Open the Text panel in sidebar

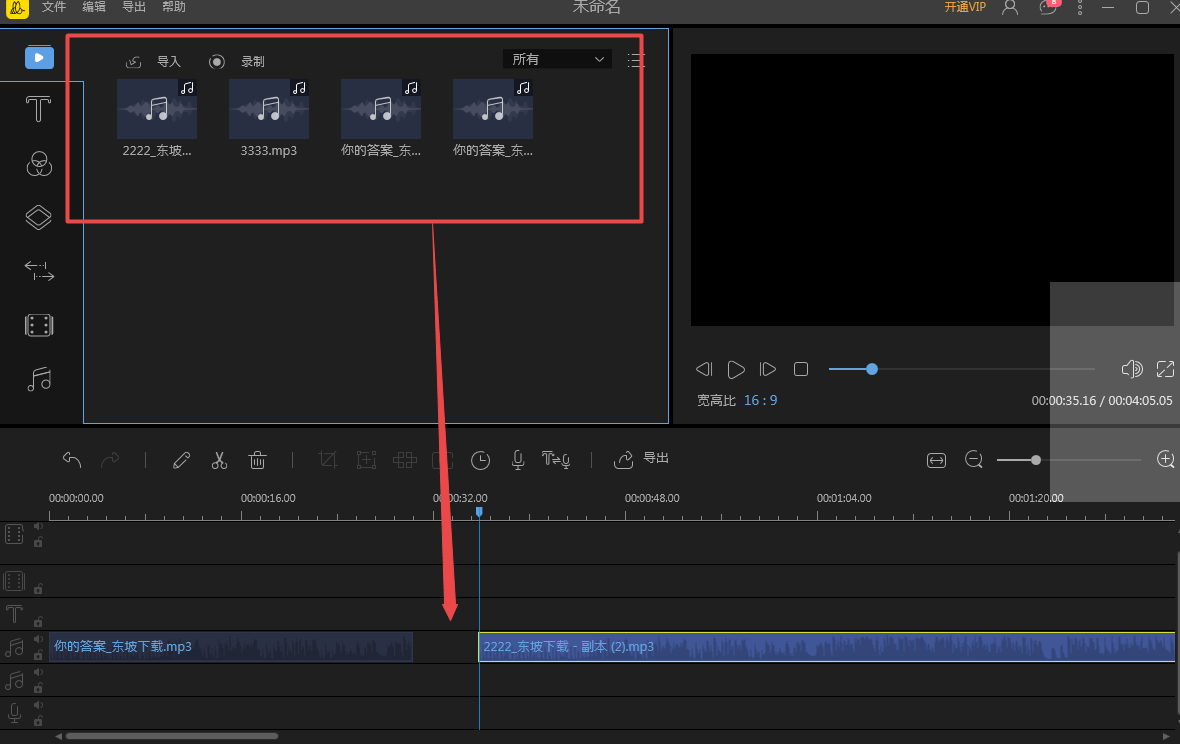click(39, 109)
